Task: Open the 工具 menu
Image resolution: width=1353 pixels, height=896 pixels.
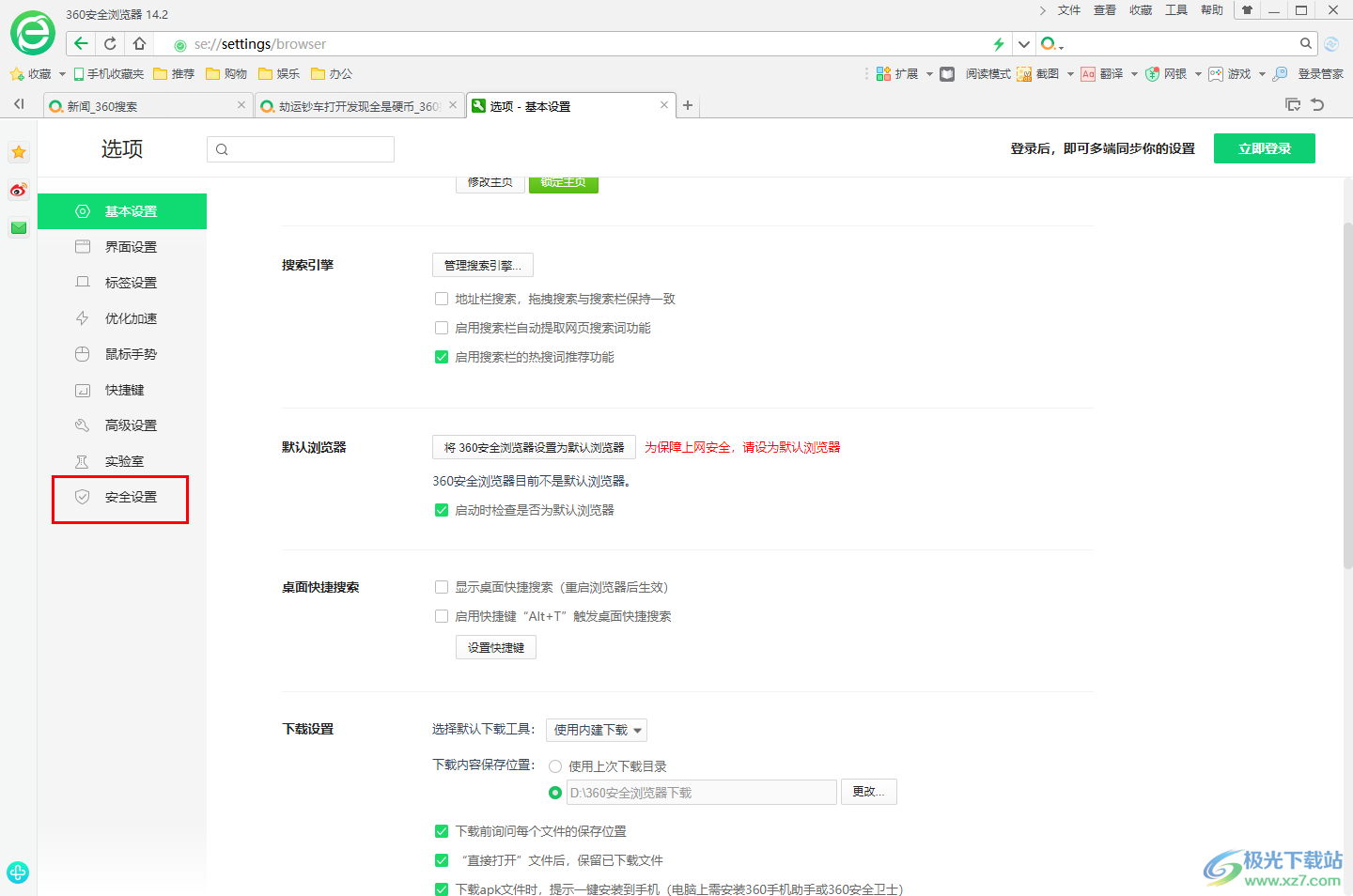Action: point(1176,10)
